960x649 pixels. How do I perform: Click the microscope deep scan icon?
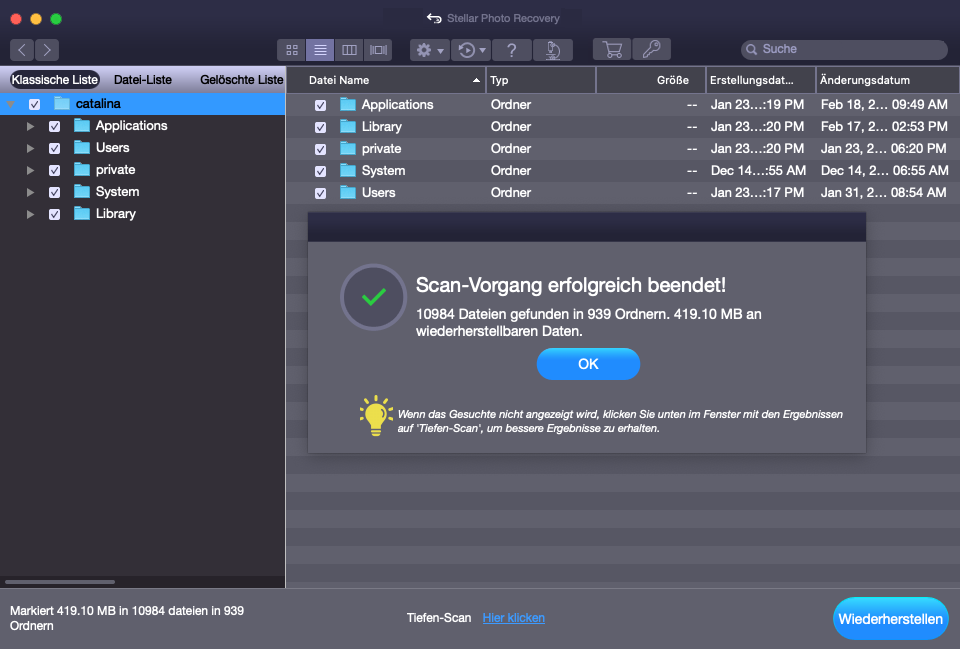click(x=553, y=50)
